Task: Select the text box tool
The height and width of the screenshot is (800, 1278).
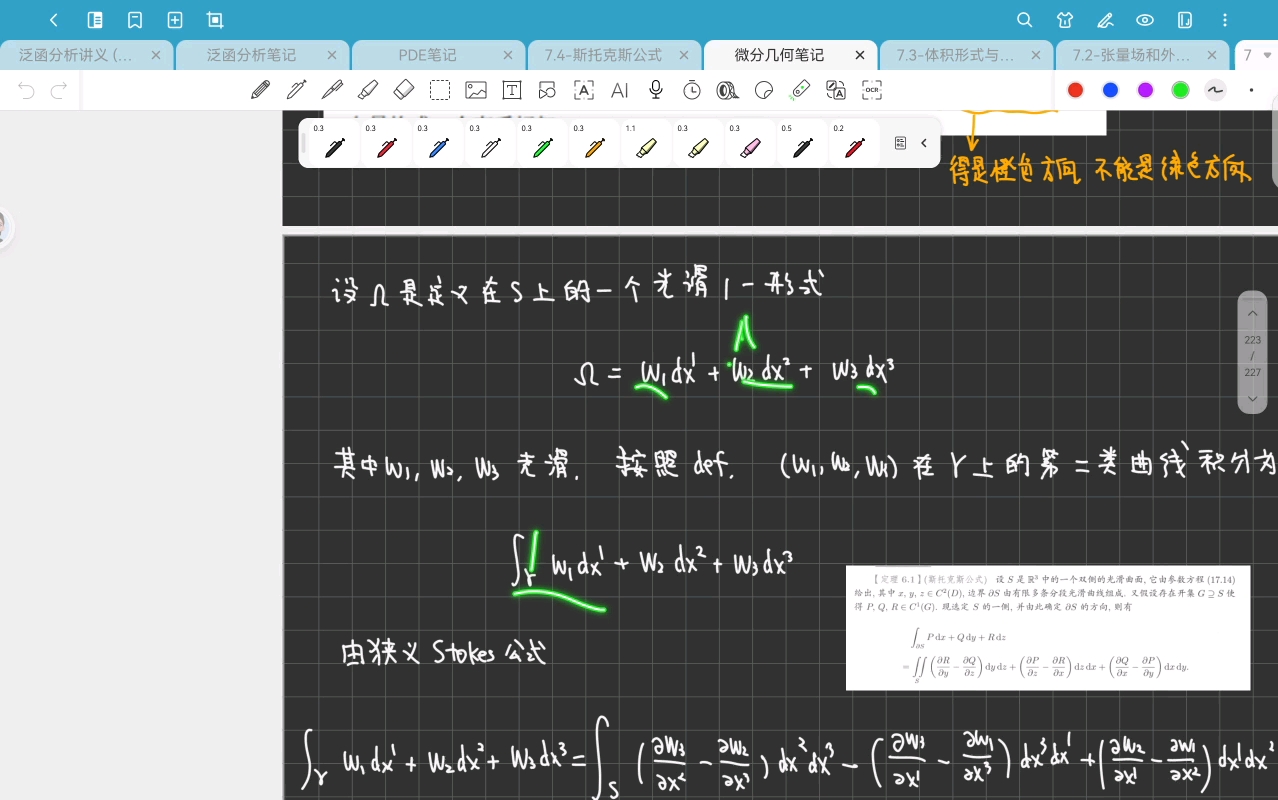Action: (x=512, y=90)
